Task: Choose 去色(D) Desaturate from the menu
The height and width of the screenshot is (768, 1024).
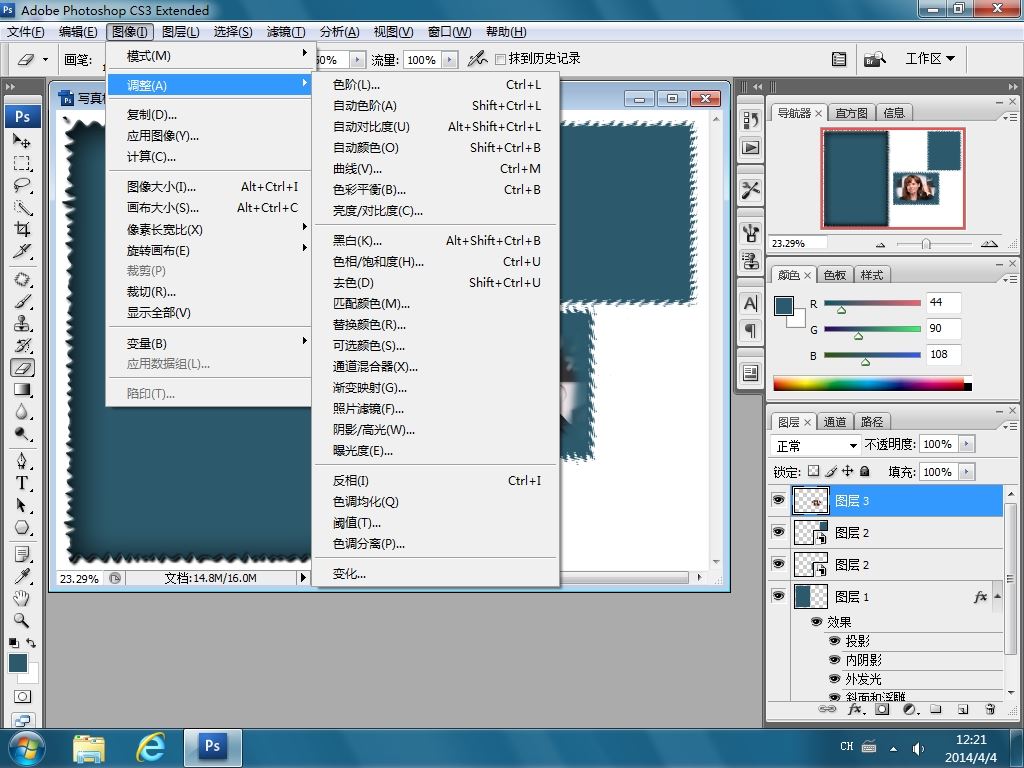Action: click(x=436, y=282)
